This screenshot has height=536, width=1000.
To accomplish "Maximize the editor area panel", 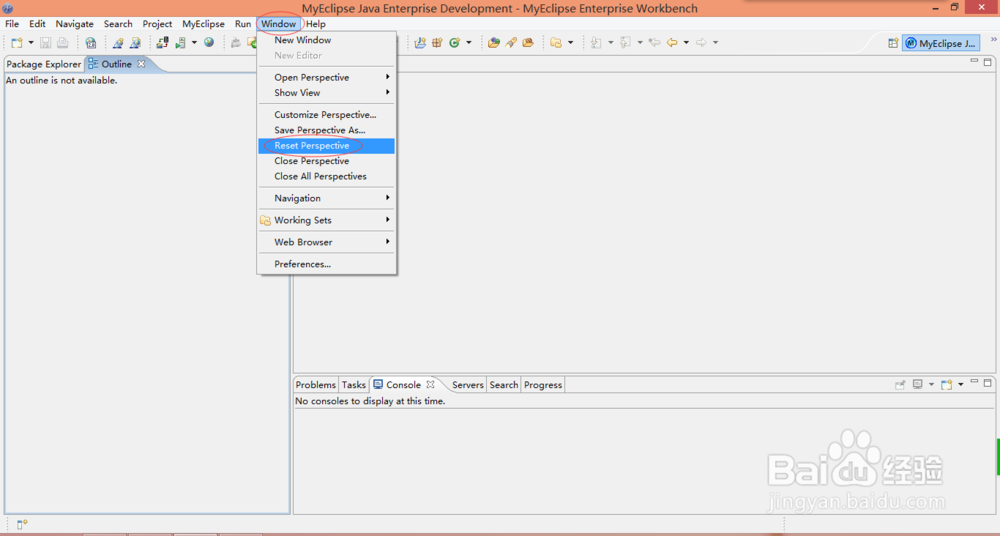I will pos(988,62).
